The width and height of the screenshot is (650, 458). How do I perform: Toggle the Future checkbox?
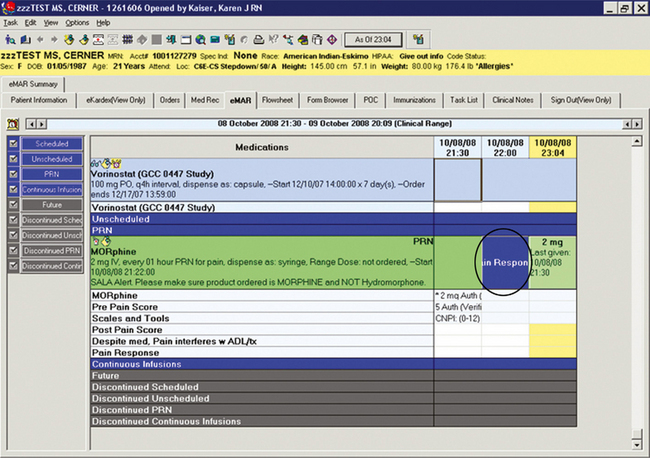pyautogui.click(x=13, y=204)
